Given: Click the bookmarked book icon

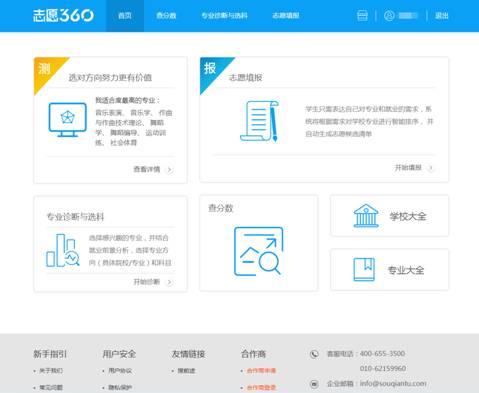Looking at the screenshot, I should [364, 269].
